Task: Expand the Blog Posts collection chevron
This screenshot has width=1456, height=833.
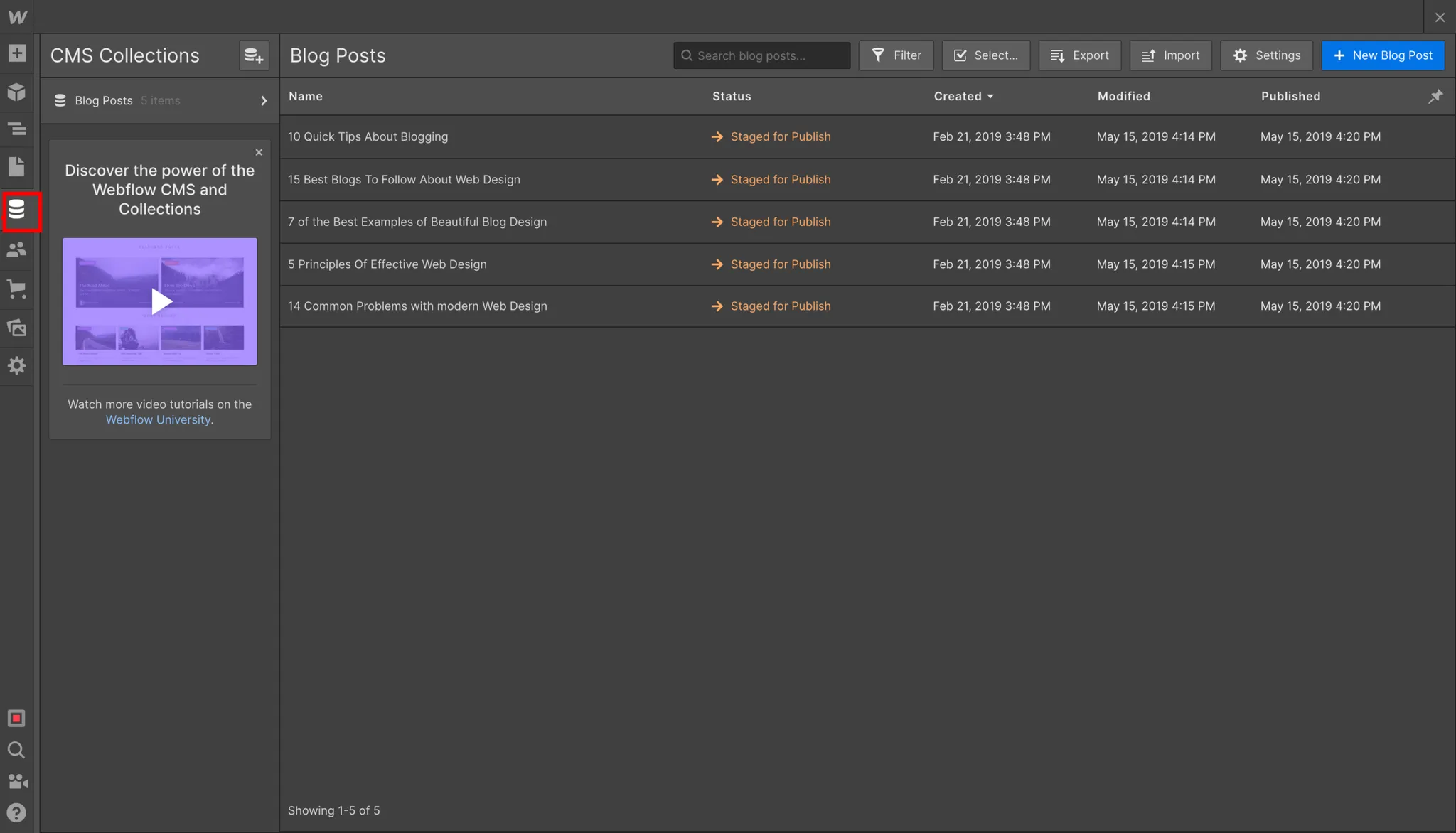Action: [264, 101]
